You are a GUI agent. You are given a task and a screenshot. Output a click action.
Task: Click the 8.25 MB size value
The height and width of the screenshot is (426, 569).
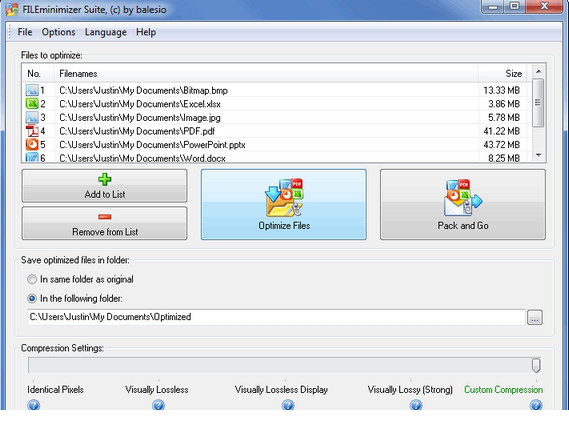coord(504,158)
